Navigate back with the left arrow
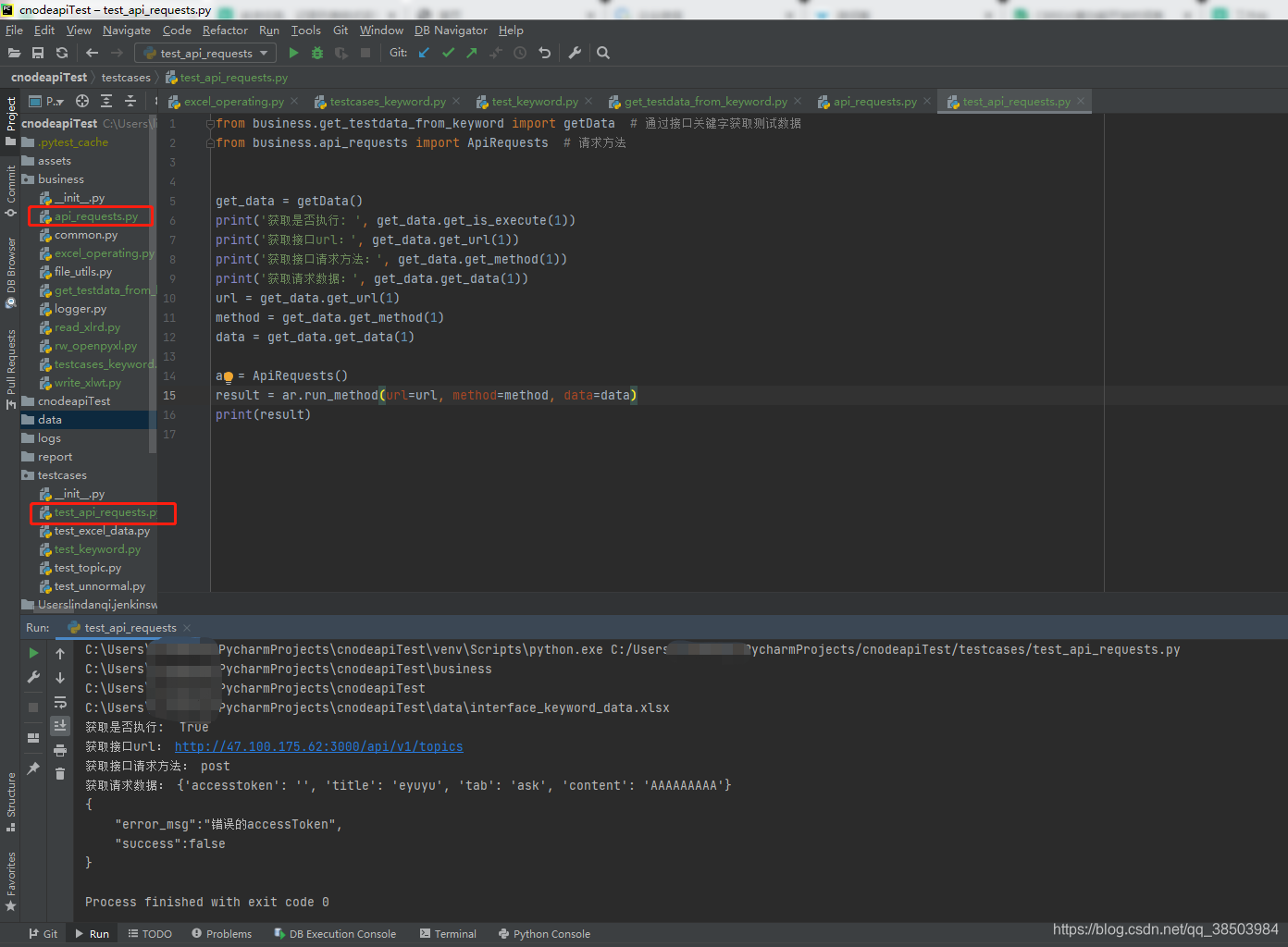Screen dimensions: 1288x947 tap(92, 53)
